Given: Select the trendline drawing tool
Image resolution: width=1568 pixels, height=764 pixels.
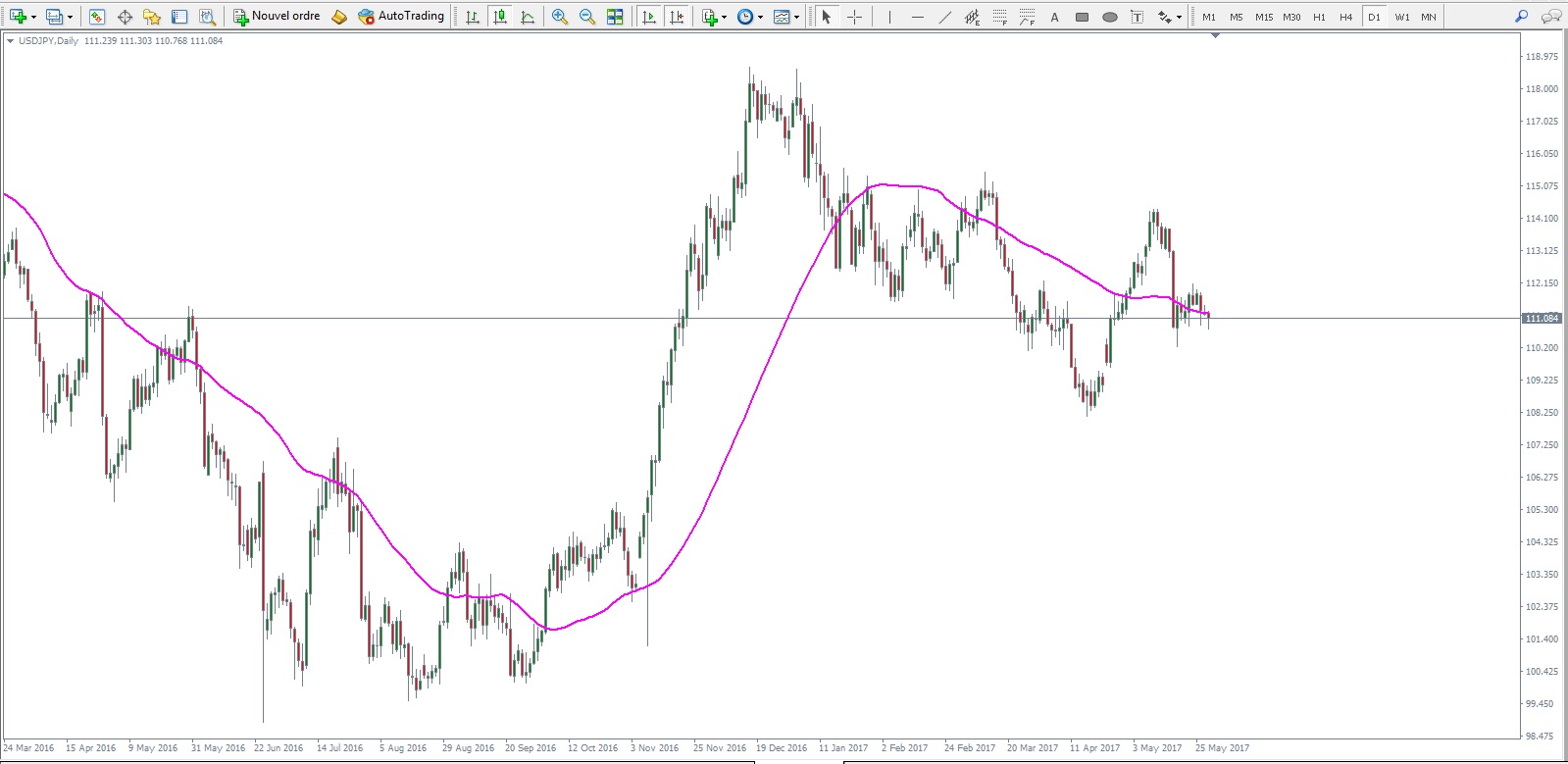Looking at the screenshot, I should point(944,17).
